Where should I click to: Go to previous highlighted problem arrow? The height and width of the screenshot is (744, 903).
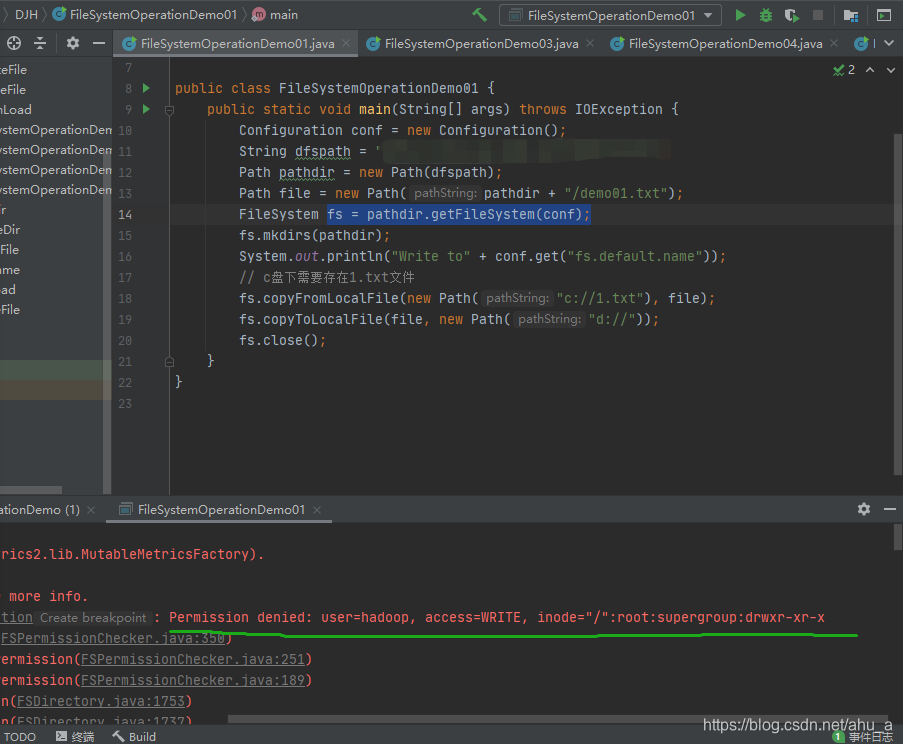point(870,70)
